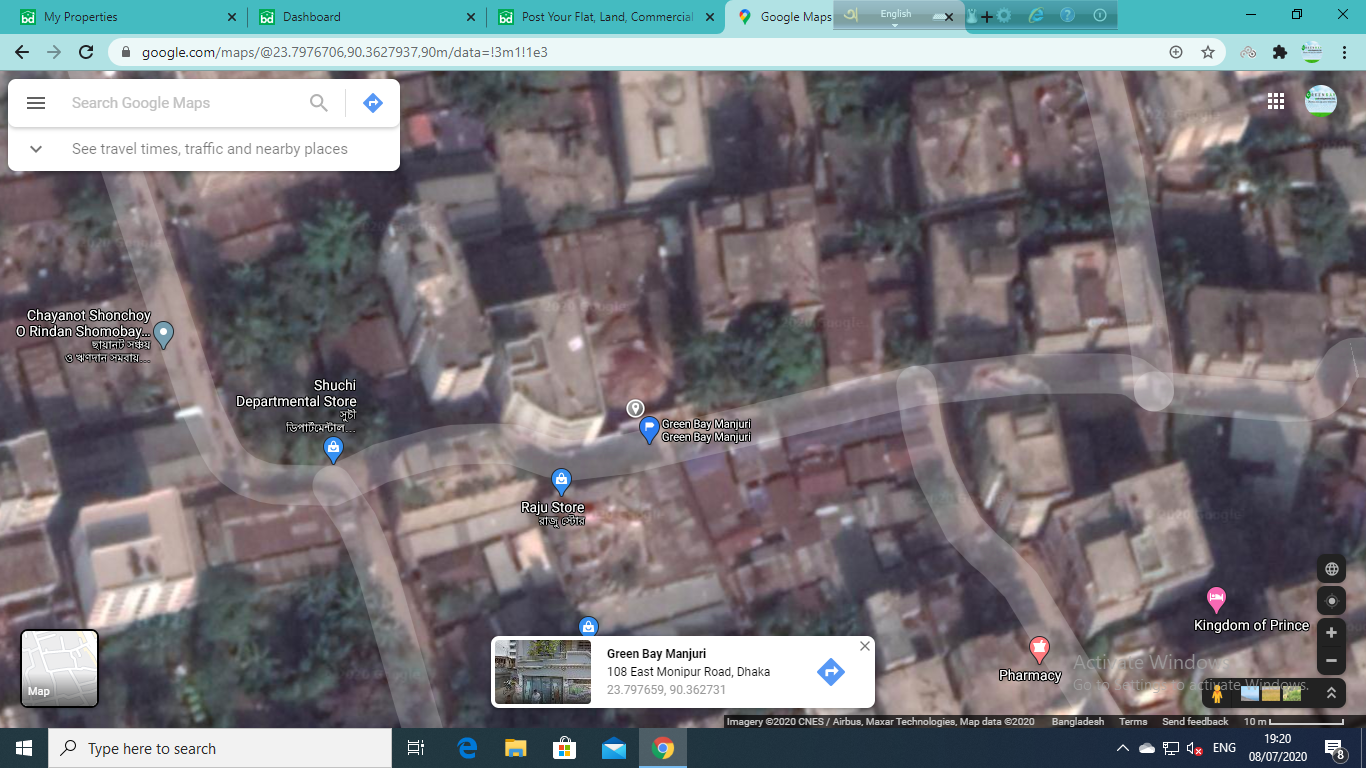Select the Google Maps browser tab
Viewport: 1366px width, 768px height.
pos(795,17)
